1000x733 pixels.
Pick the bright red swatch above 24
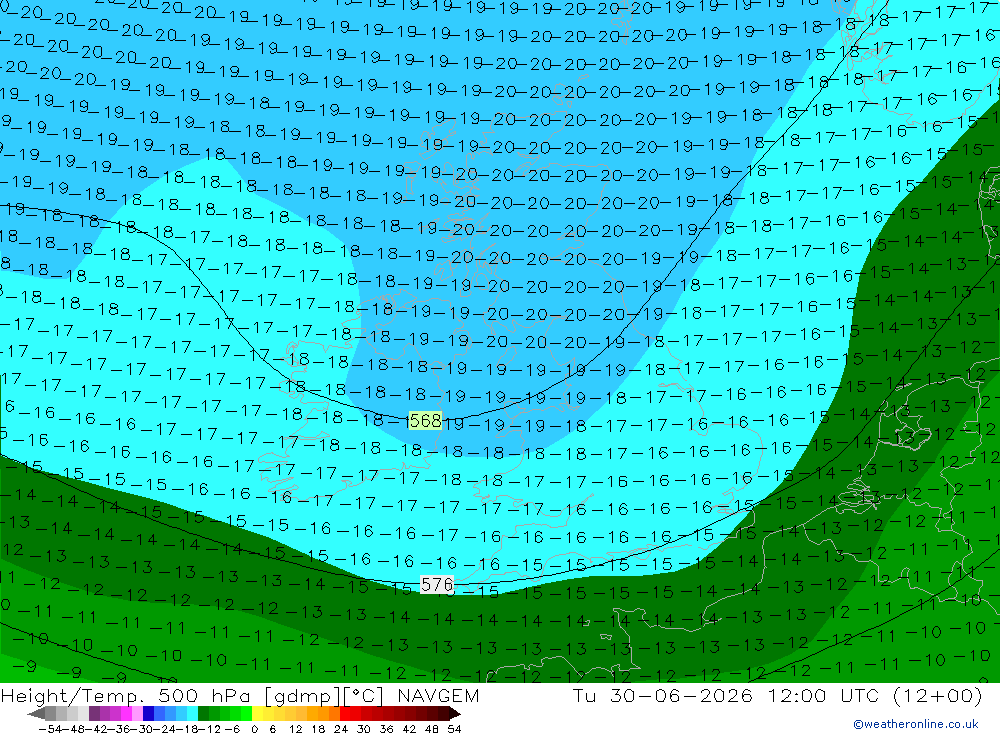click(x=345, y=714)
